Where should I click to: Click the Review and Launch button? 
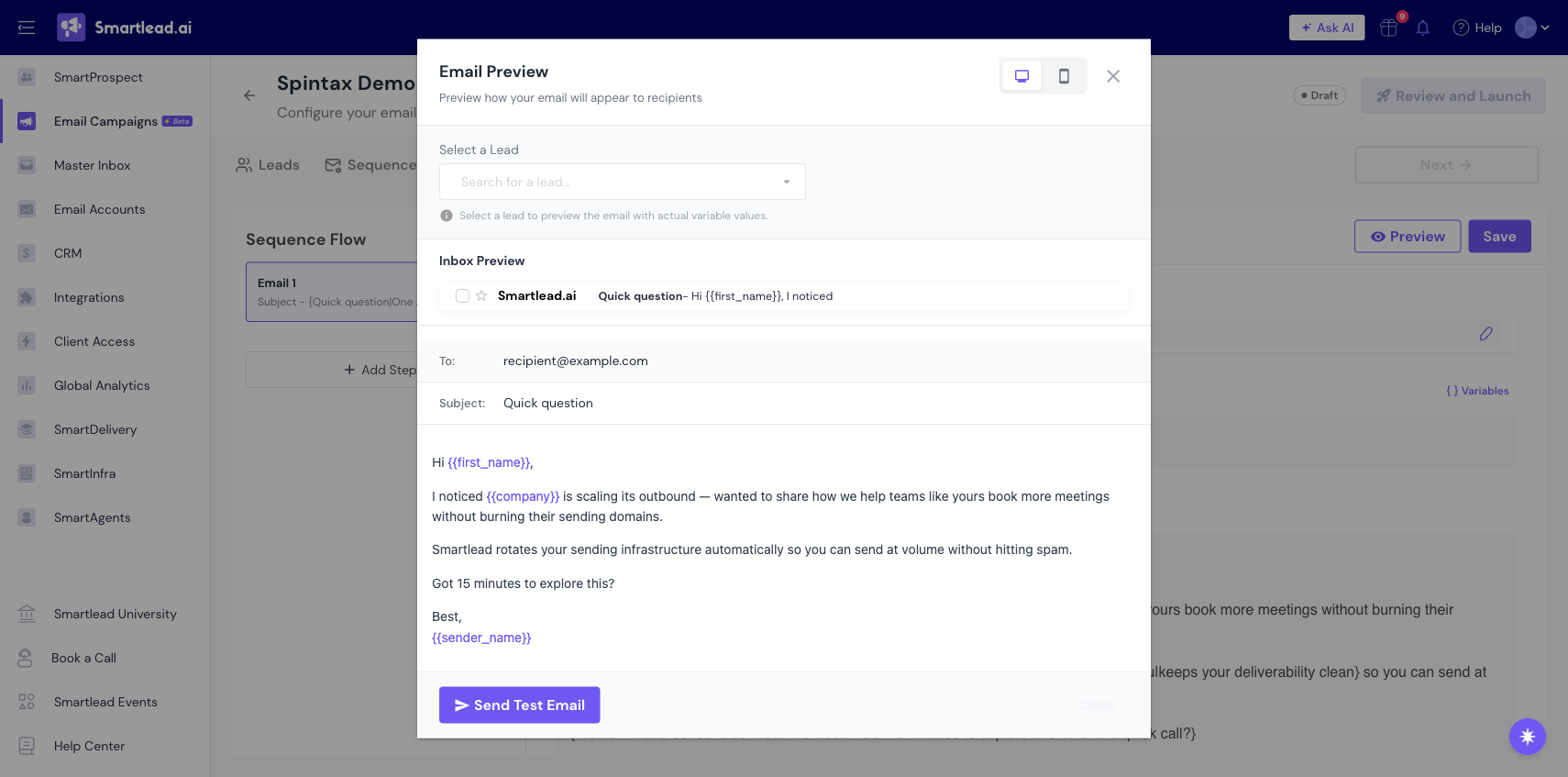[x=1453, y=95]
